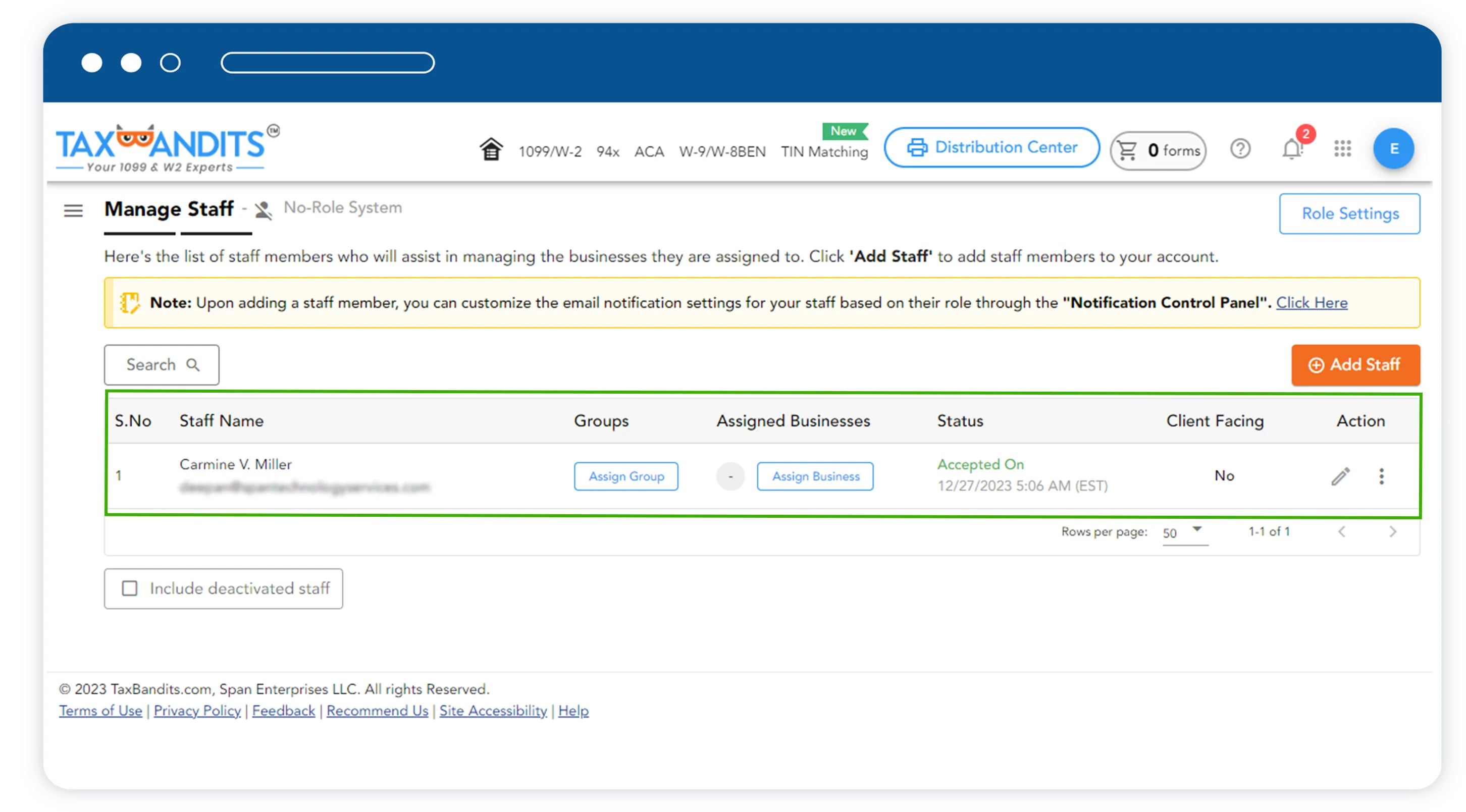Open the shopping cart showing 0 forms
Image resolution: width=1466 pixels, height=812 pixels.
[x=1157, y=150]
